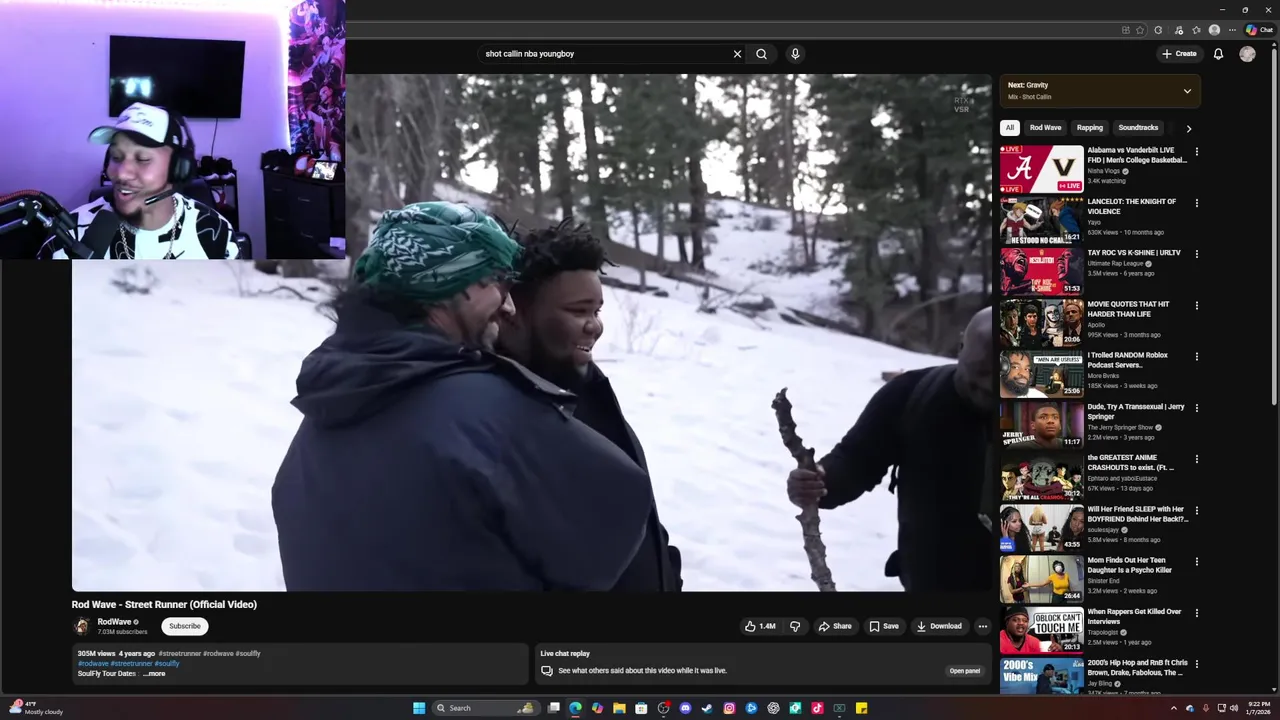Image resolution: width=1280 pixels, height=720 pixels.
Task: Subscribe to the RodWave channel
Action: [184, 626]
